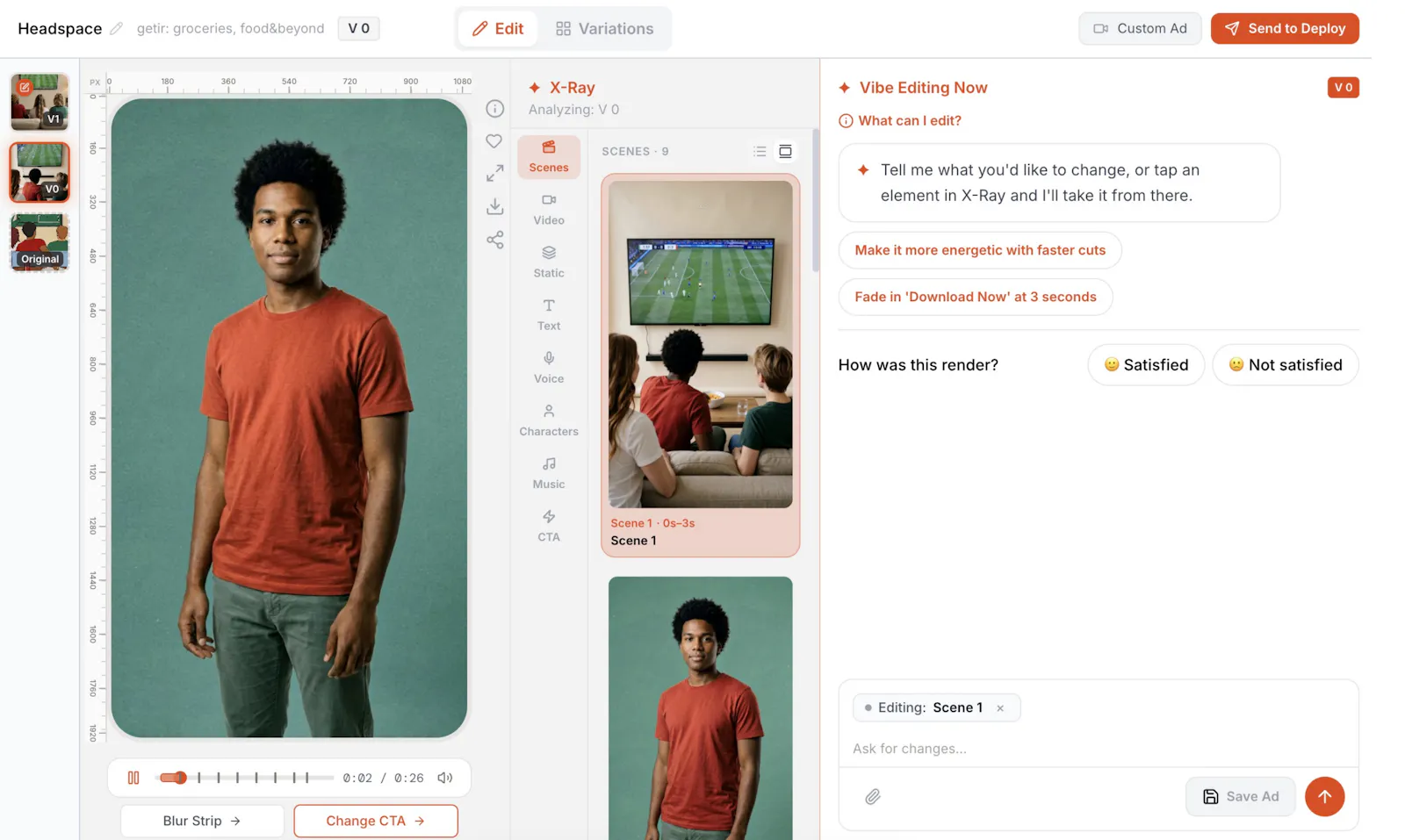The image size is (1405, 840).
Task: Mark the render as Satisfied
Action: [1146, 365]
